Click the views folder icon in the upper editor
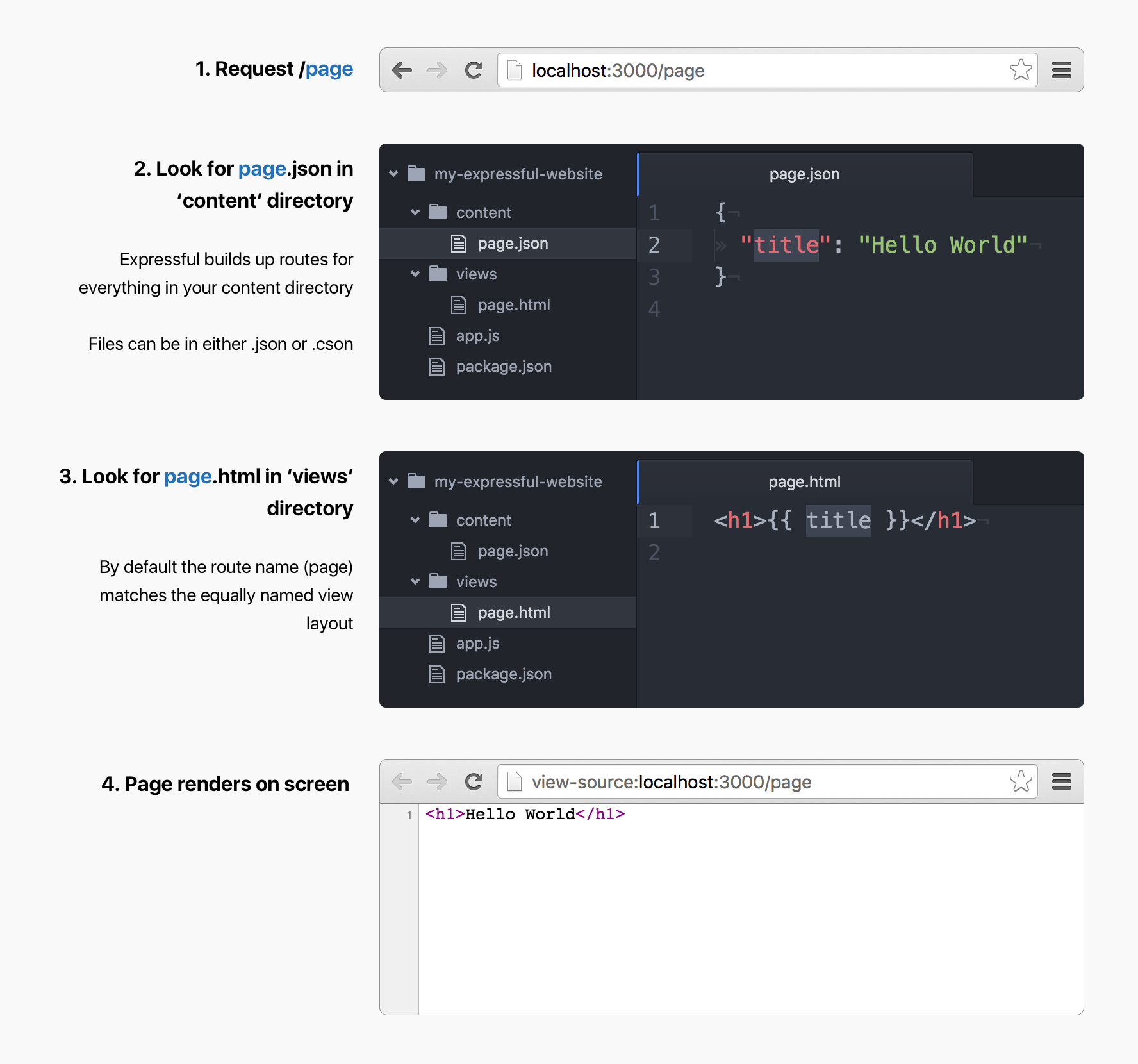Screen dimensions: 1138x1064 [438, 273]
